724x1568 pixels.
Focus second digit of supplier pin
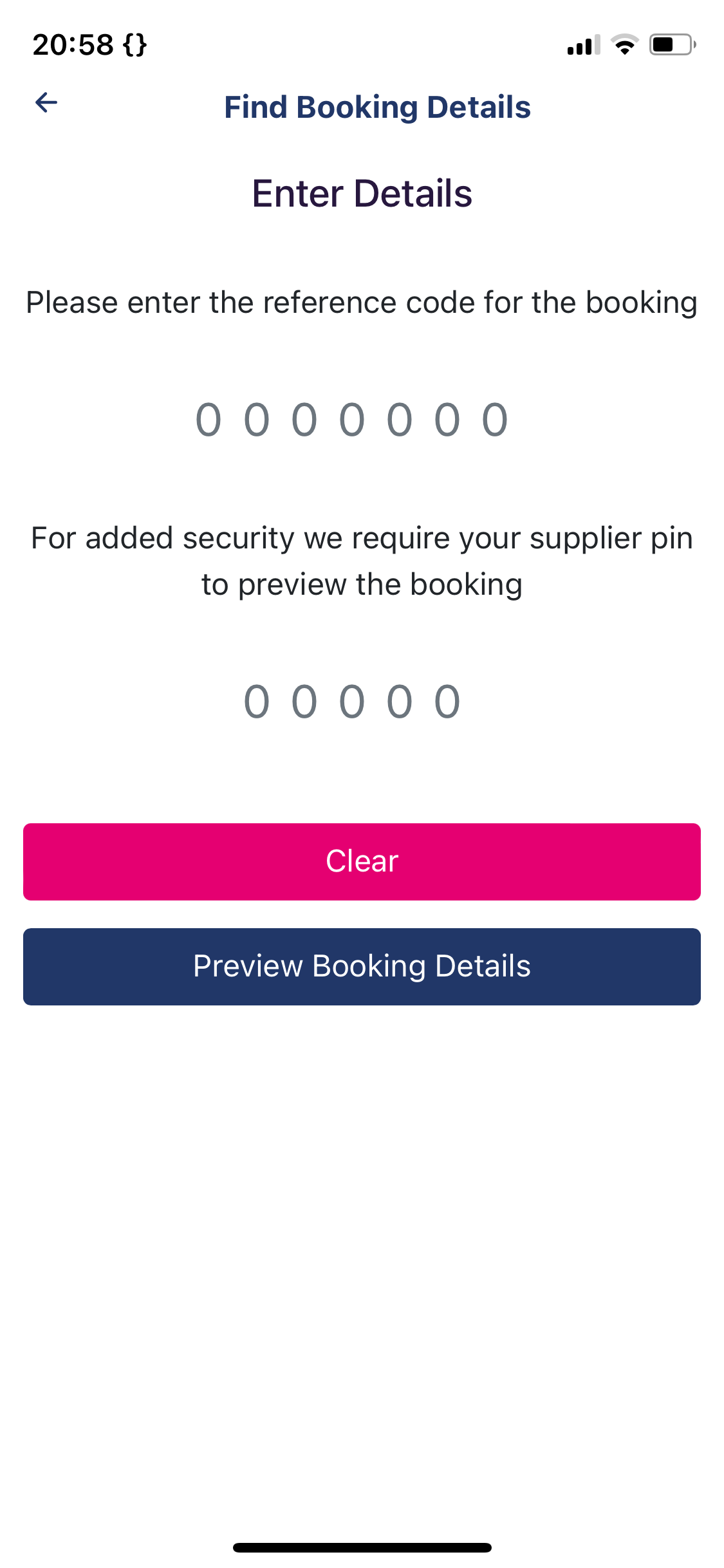pos(304,702)
